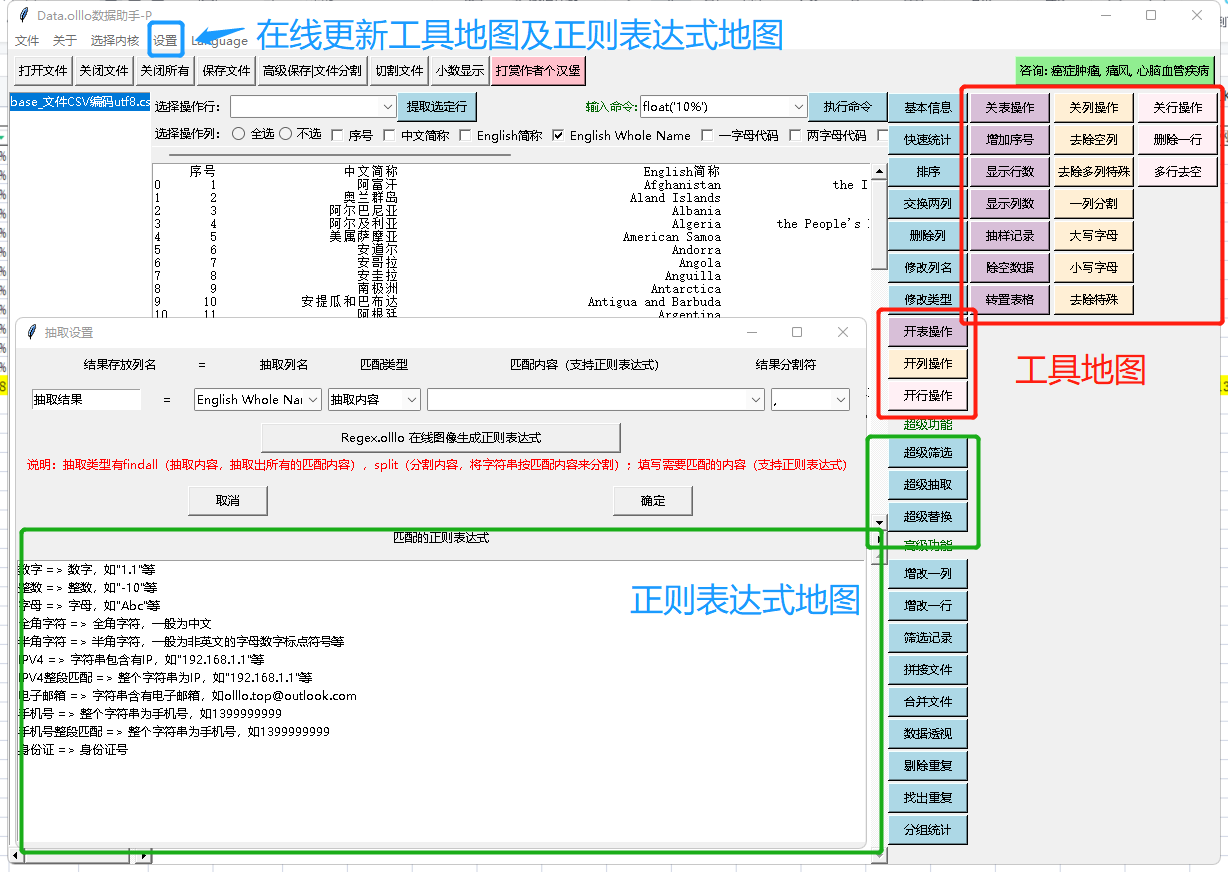This screenshot has width=1228, height=872.
Task: Click the Regex.olllo 在线图像生成正则表达式 button
Action: coord(440,438)
